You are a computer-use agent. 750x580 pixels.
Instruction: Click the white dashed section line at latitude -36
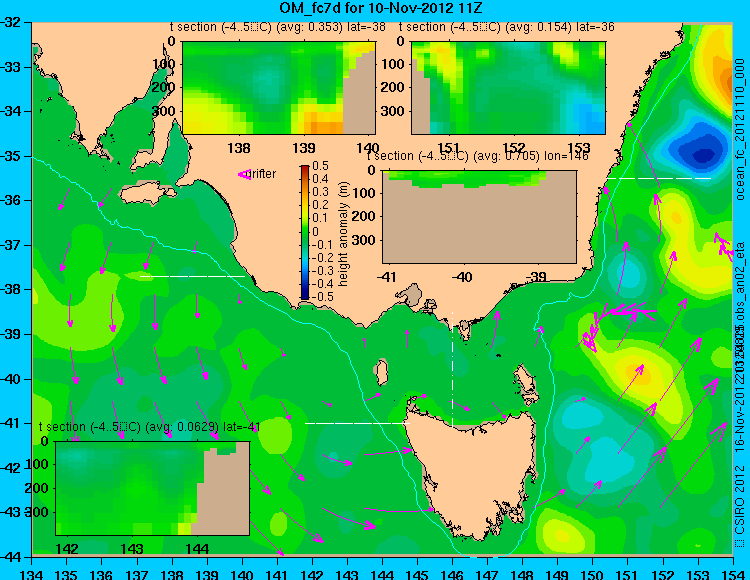659,178
